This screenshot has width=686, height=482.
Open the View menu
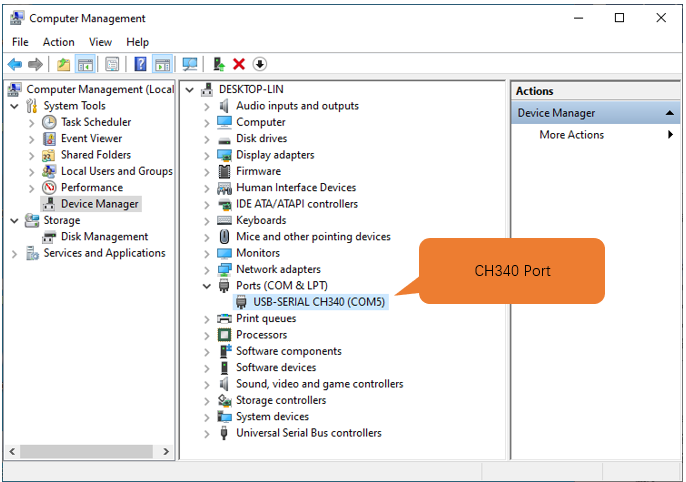(x=100, y=42)
